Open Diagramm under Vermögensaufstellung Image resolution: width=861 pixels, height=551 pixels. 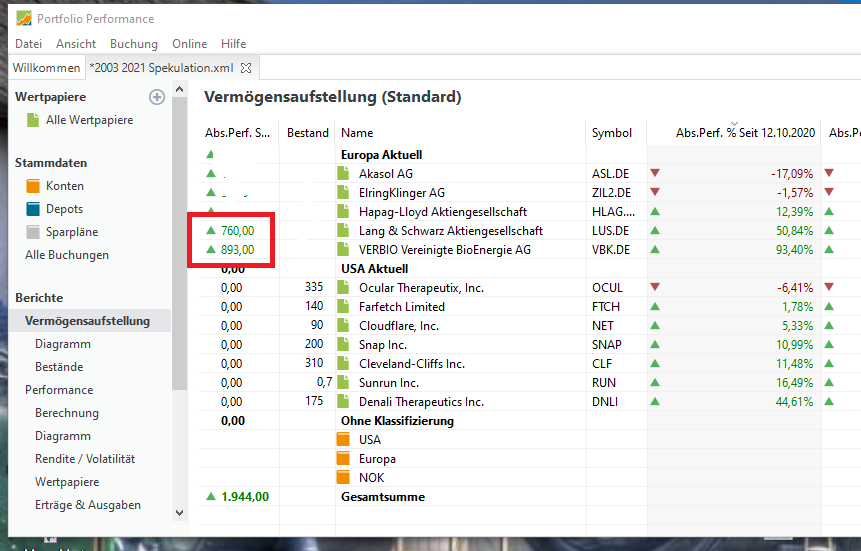63,344
